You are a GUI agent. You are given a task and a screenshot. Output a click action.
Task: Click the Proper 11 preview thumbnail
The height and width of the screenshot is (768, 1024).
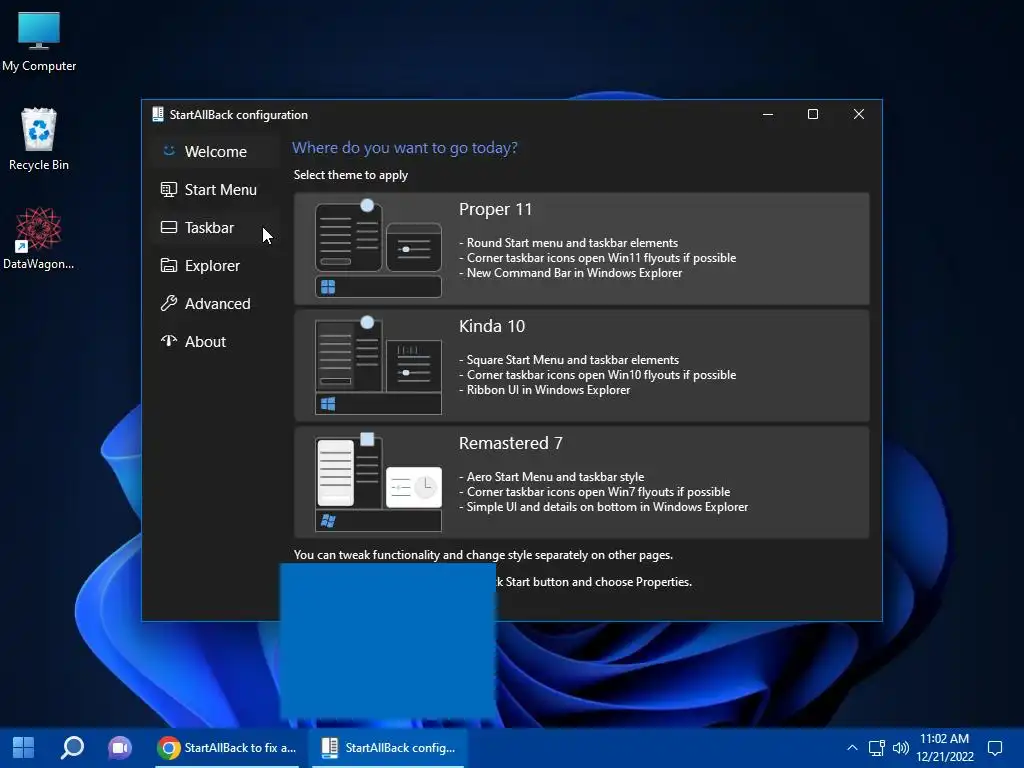tap(378, 249)
